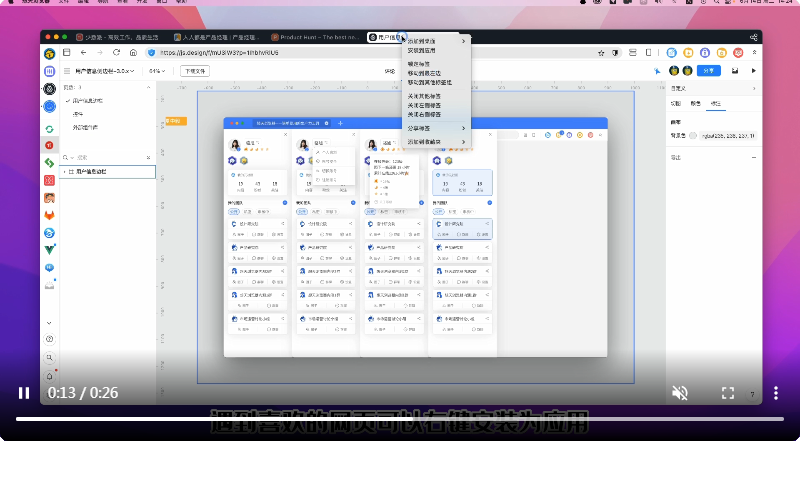Enter fullscreen video mode
The width and height of the screenshot is (800, 490).
click(x=728, y=393)
